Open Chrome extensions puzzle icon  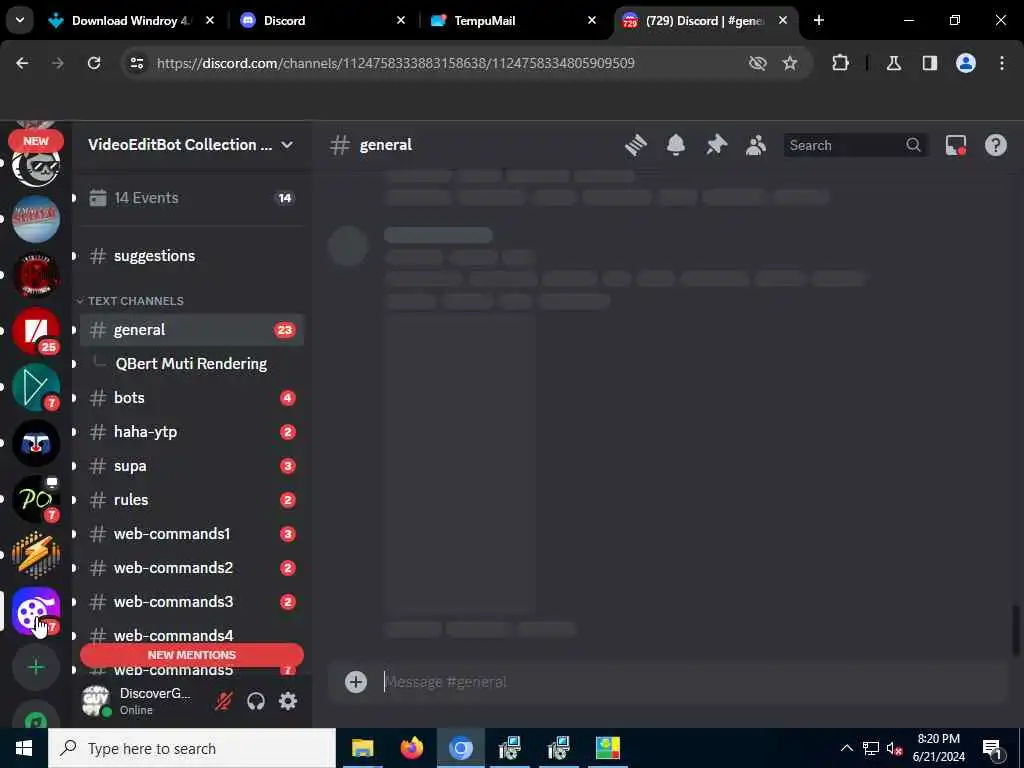[x=840, y=63]
